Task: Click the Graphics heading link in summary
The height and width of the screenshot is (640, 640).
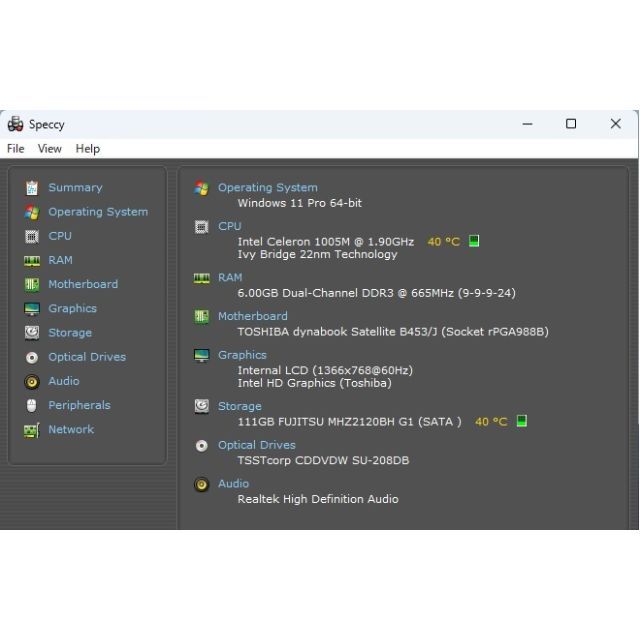Action: [x=242, y=355]
